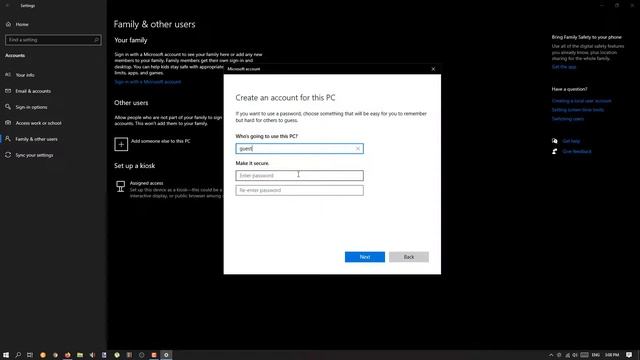Click the taskbar clock
Image resolution: width=640 pixels, height=360 pixels.
coord(612,355)
